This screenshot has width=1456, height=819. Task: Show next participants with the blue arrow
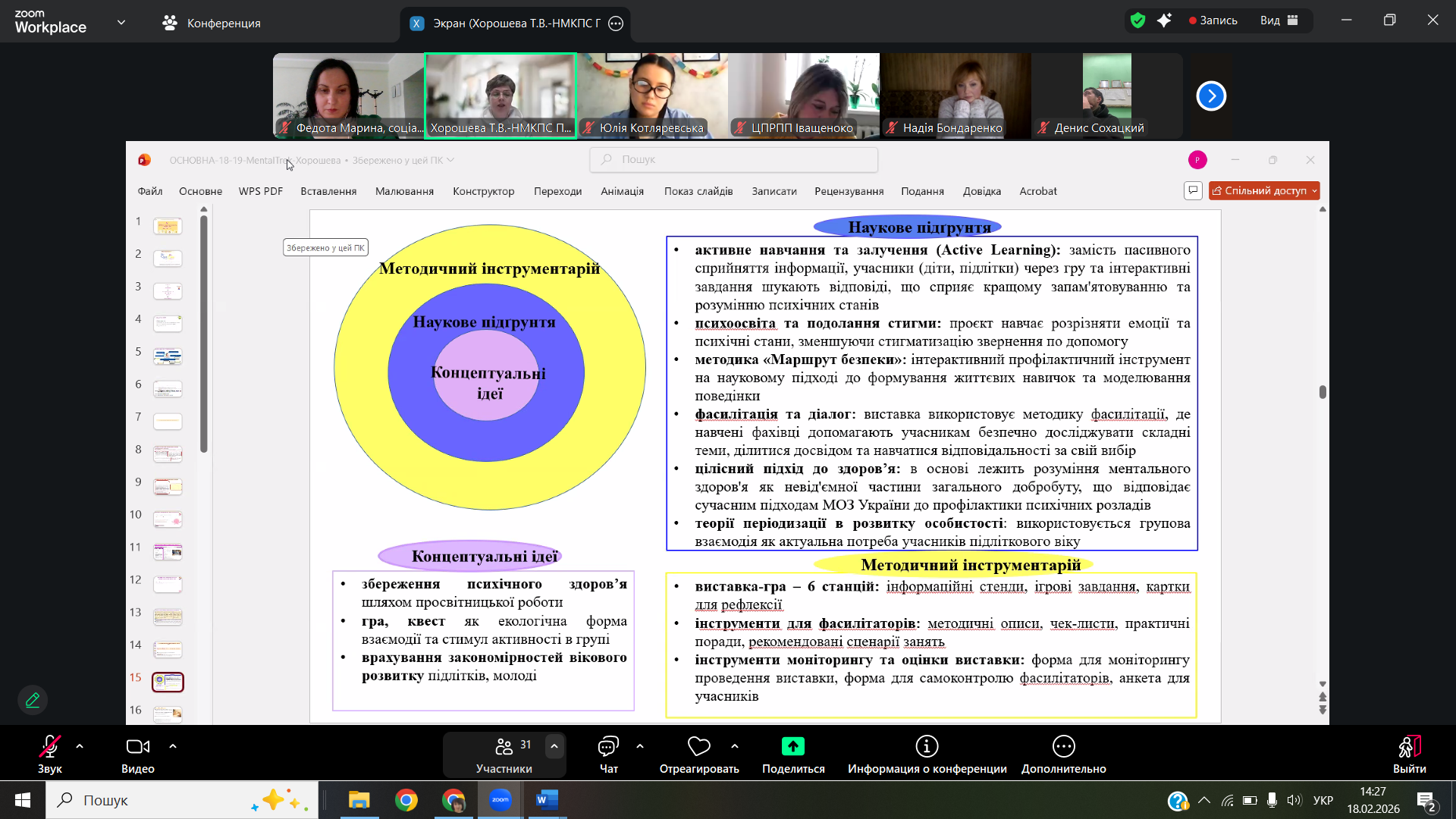click(x=1210, y=96)
